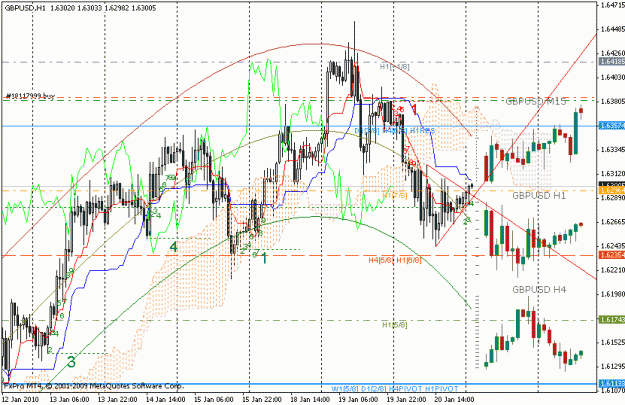625x405 pixels.
Task: Click the 19 Jan 06:00 time label
Action: pyautogui.click(x=358, y=399)
